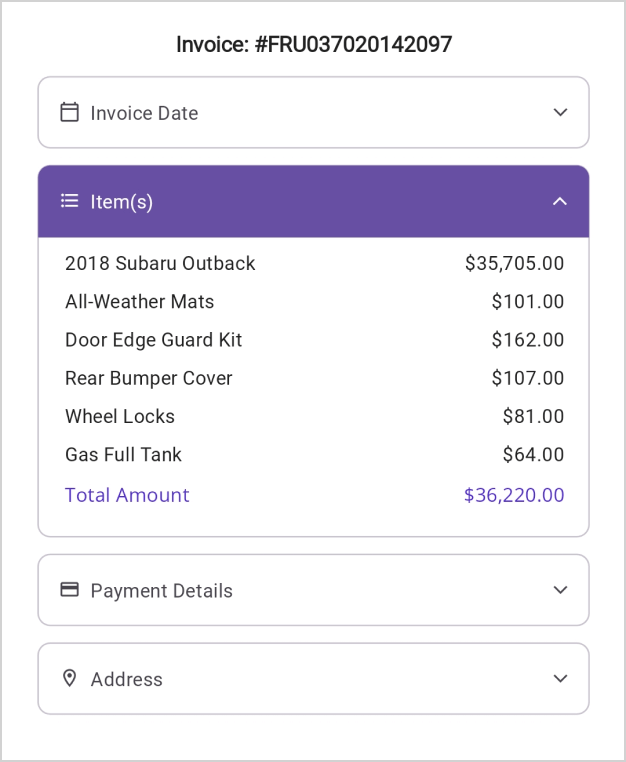This screenshot has height=762, width=626.
Task: Click the invoice number heading #FRU037020142097
Action: click(x=313, y=44)
